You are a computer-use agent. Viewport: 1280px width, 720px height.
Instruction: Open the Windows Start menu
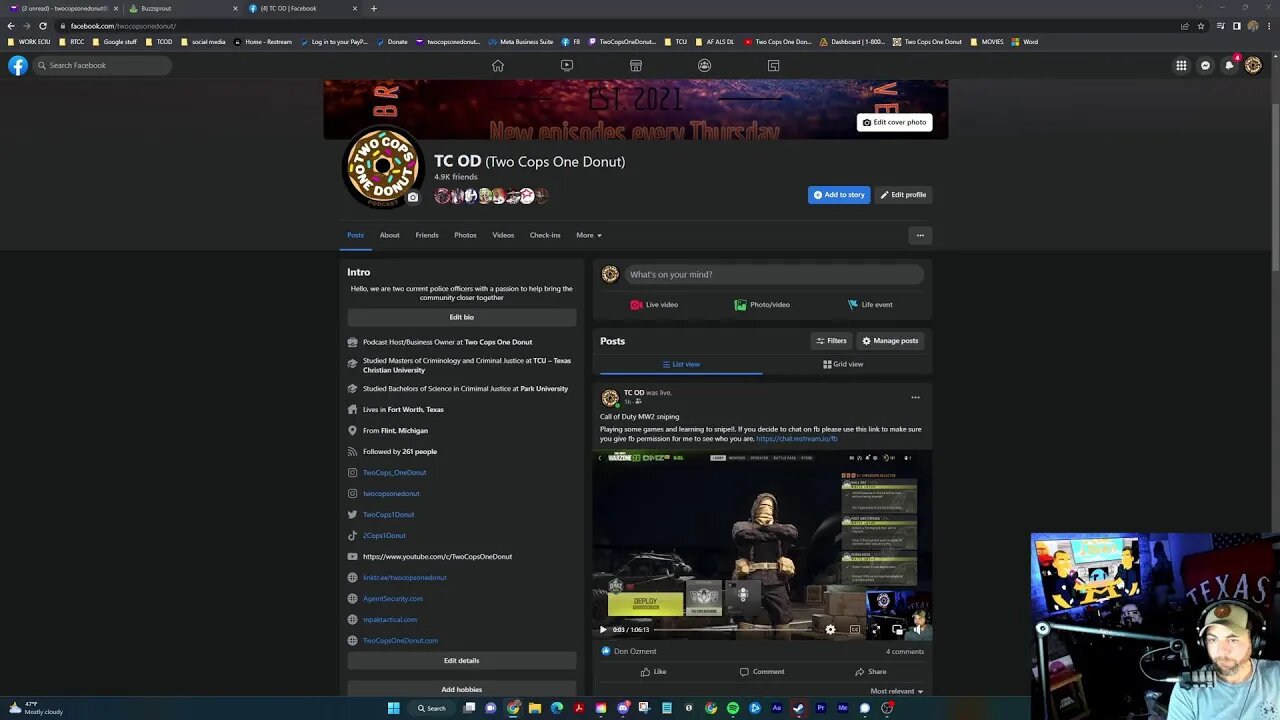[394, 708]
